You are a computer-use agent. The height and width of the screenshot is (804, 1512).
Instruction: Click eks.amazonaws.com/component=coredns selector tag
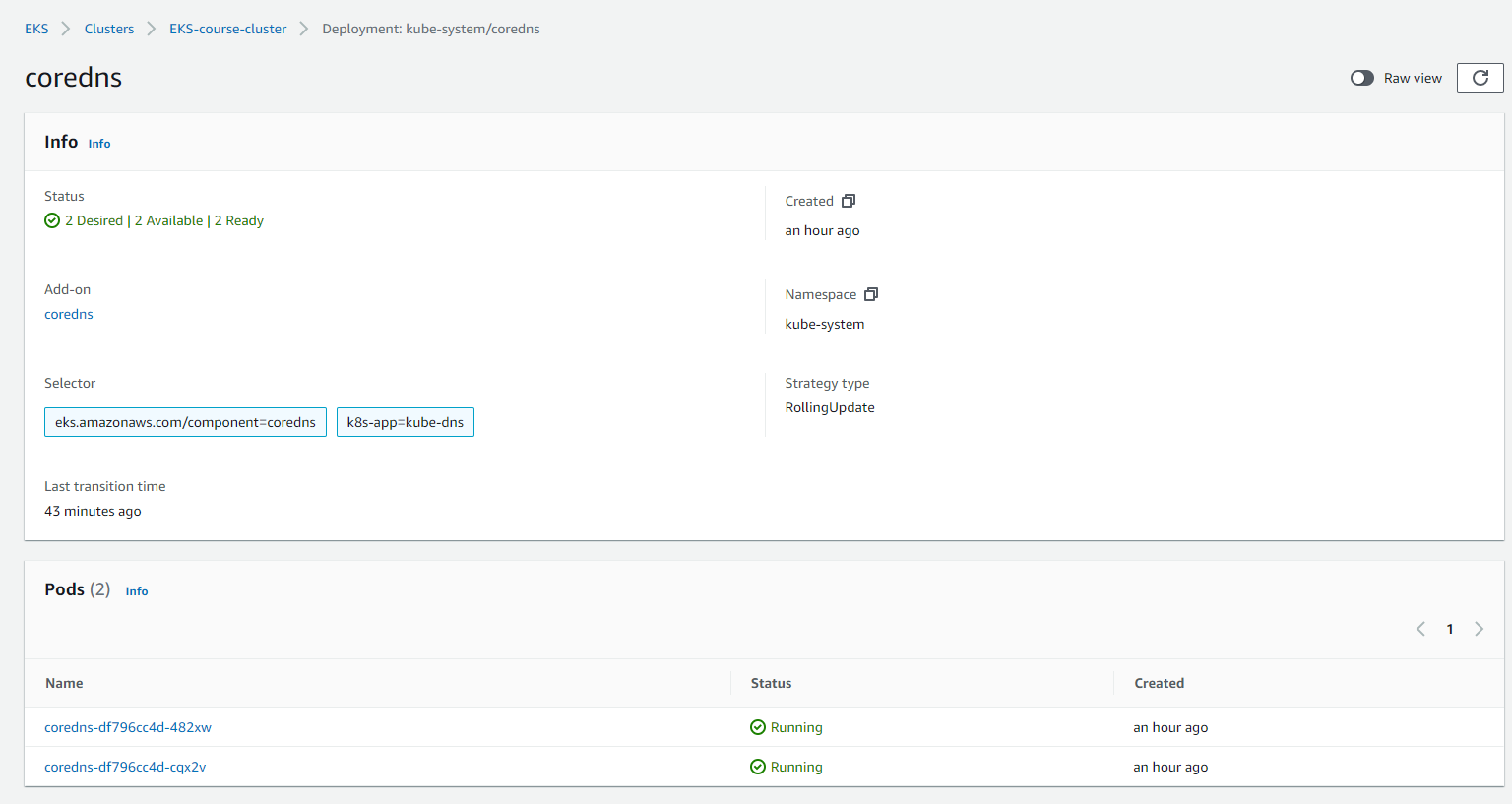(x=185, y=422)
